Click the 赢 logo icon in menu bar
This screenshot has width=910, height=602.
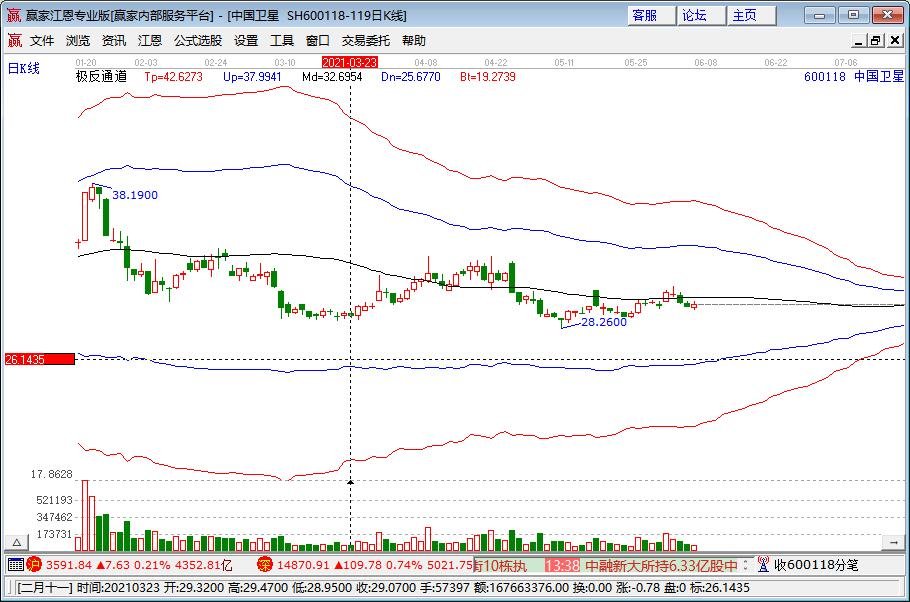click(15, 41)
